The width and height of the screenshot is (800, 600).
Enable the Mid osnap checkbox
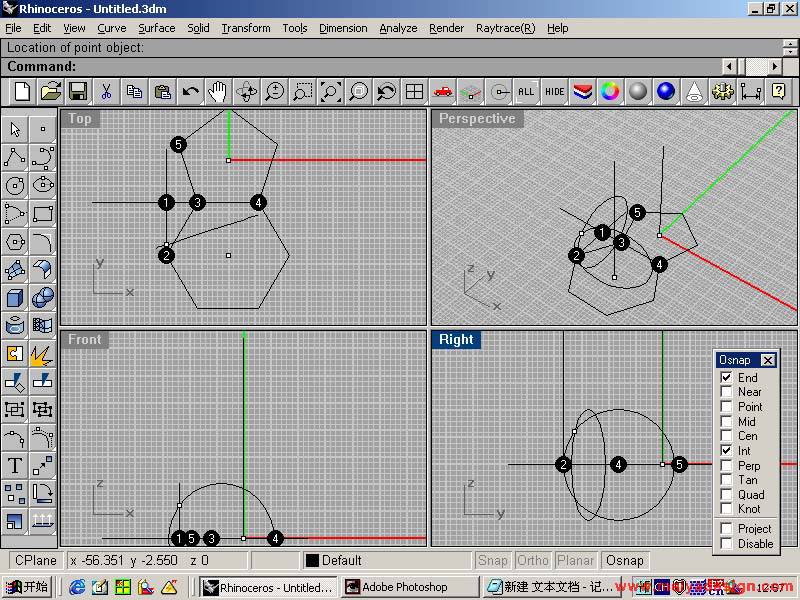727,422
